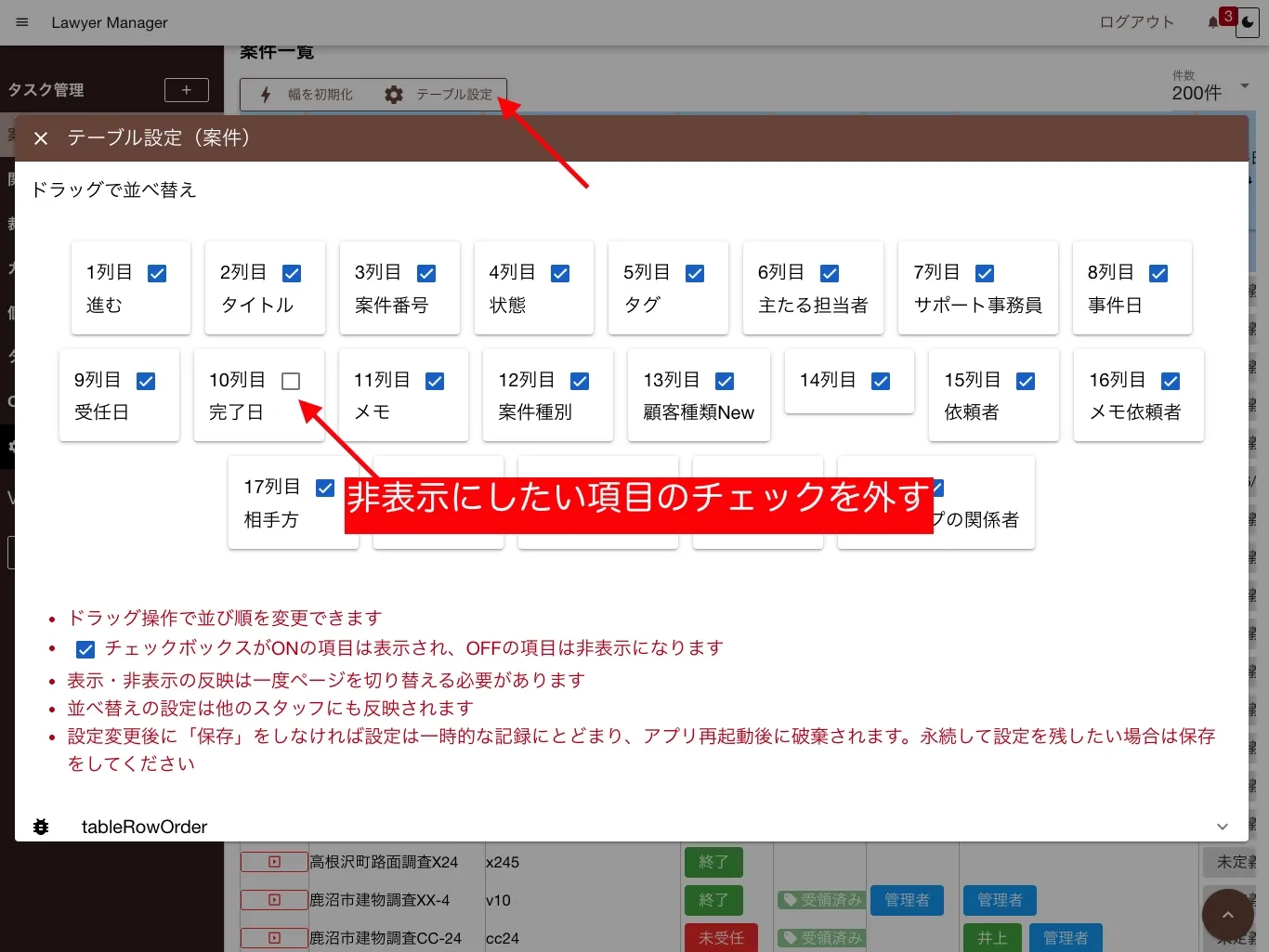Click the cc24 case number cell
Image resolution: width=1269 pixels, height=952 pixels.
click(x=503, y=939)
